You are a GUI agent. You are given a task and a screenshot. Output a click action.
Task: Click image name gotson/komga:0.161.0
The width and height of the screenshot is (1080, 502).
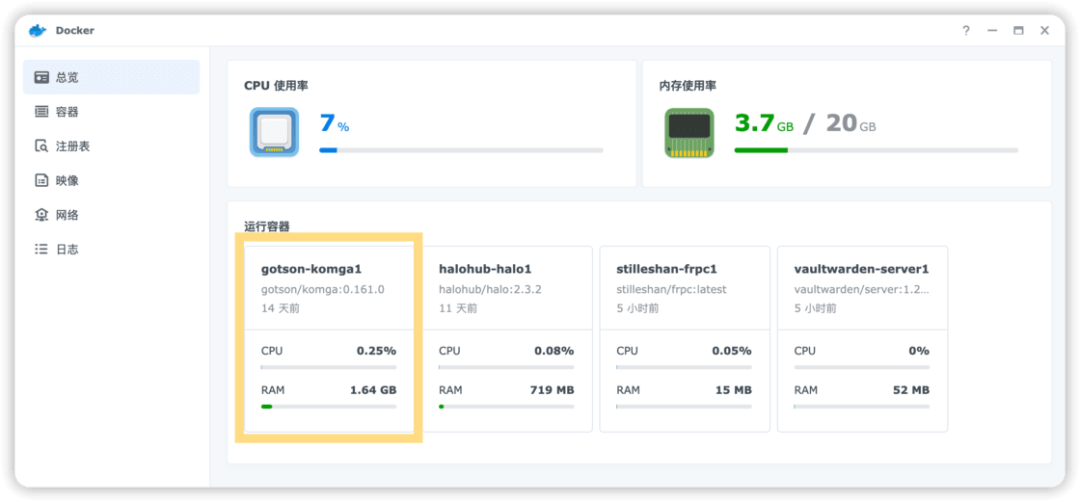322,289
